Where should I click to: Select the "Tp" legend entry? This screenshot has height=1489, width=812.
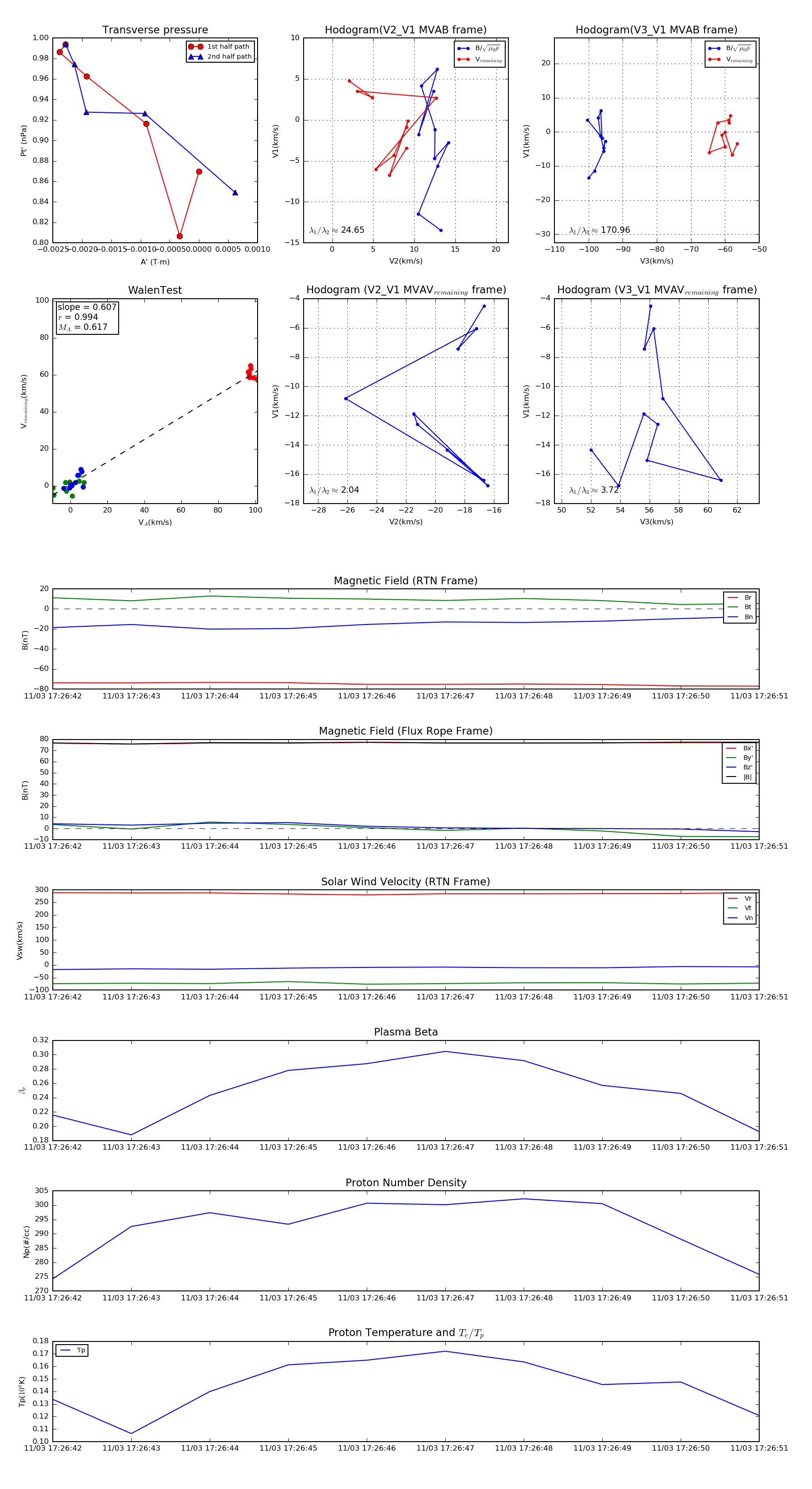pyautogui.click(x=72, y=1351)
